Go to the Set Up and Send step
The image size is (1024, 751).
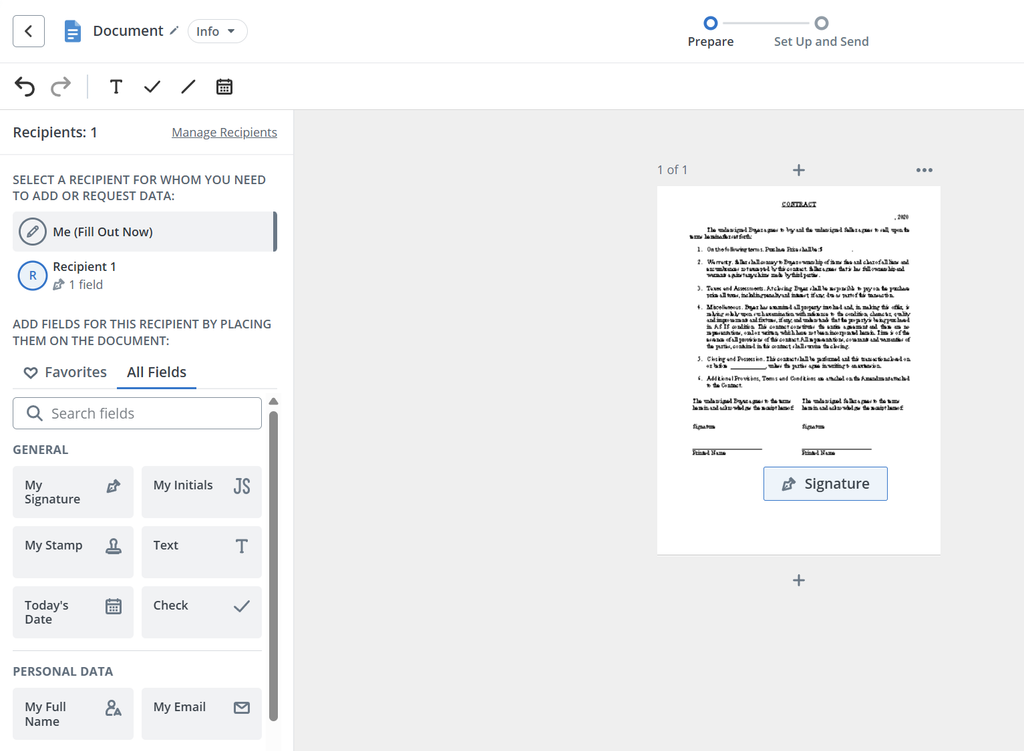(x=822, y=32)
